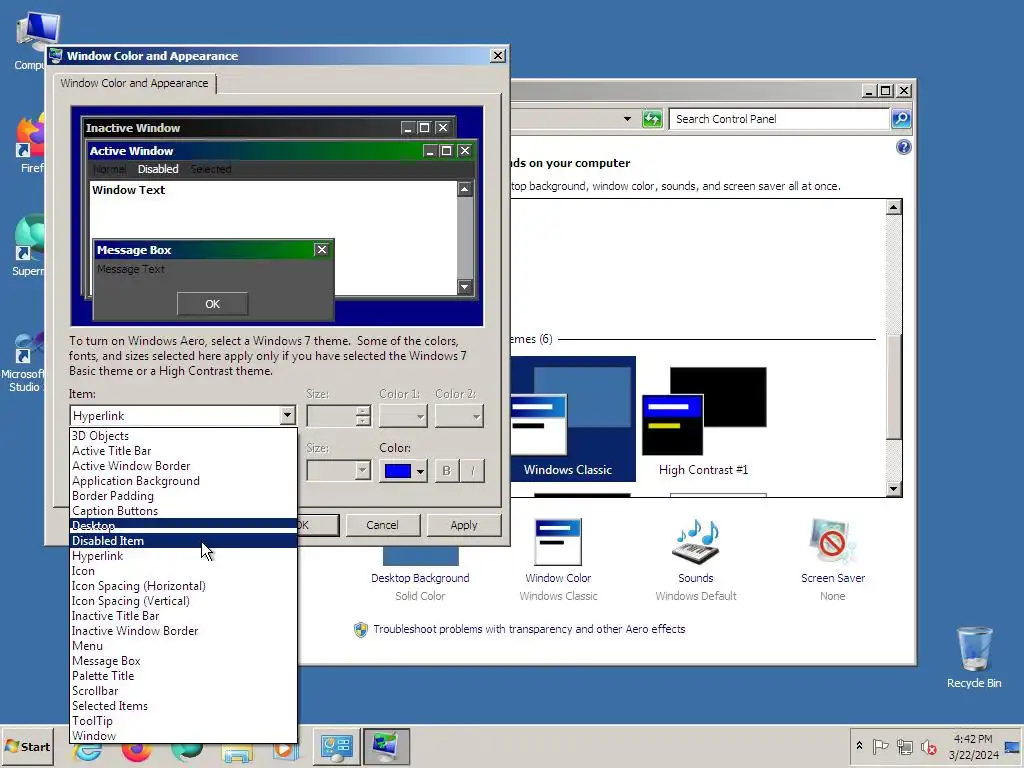The width and height of the screenshot is (1024, 768).
Task: Select 'Application Background' in the list
Action: (184, 481)
